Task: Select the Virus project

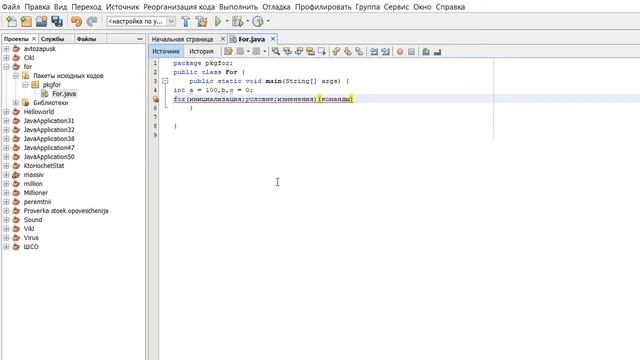Action: (31, 238)
